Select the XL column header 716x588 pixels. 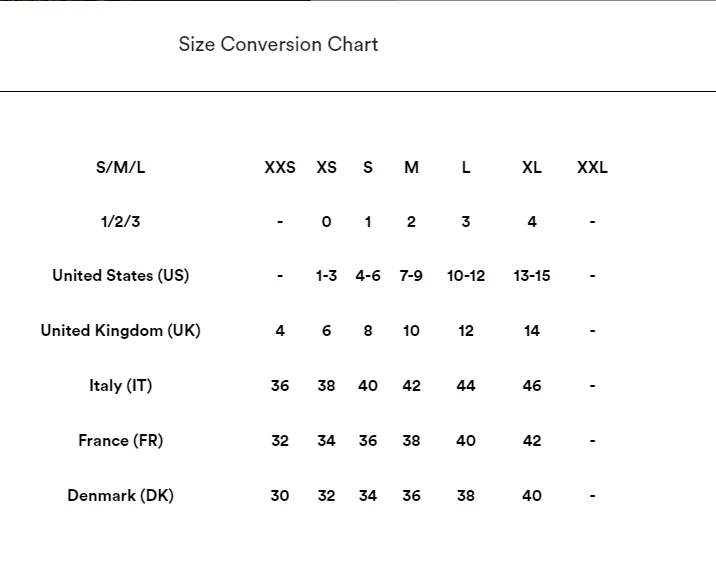click(x=532, y=168)
